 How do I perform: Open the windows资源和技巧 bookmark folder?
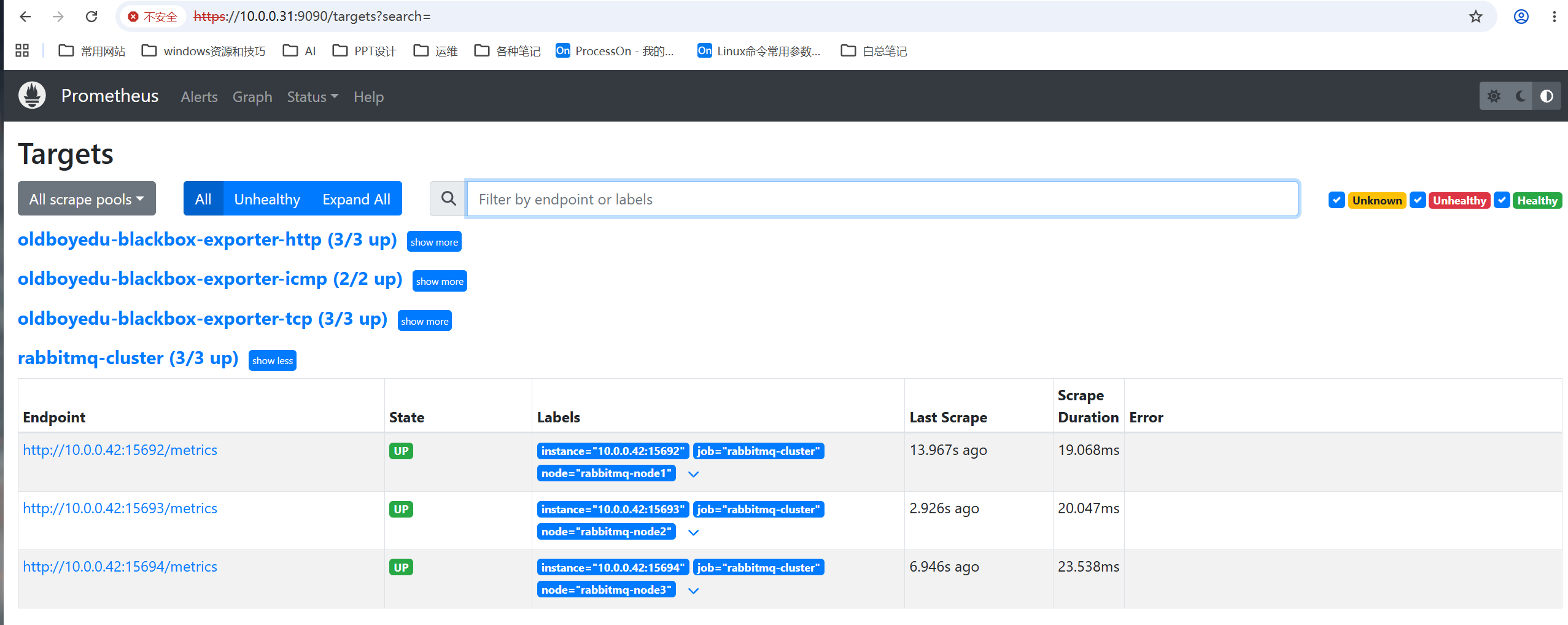[x=204, y=51]
